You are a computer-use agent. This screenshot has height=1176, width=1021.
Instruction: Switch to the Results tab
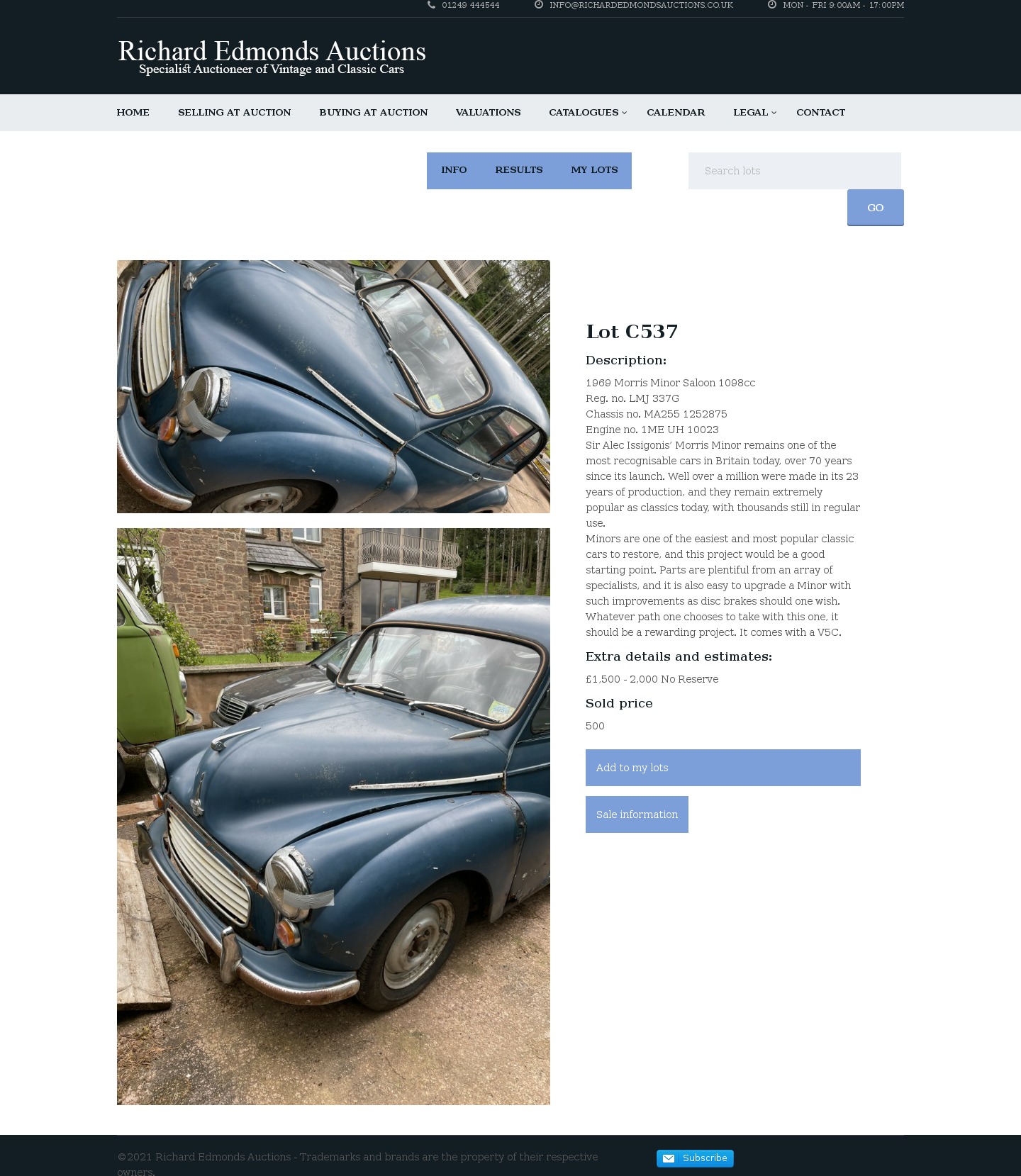[x=519, y=170]
